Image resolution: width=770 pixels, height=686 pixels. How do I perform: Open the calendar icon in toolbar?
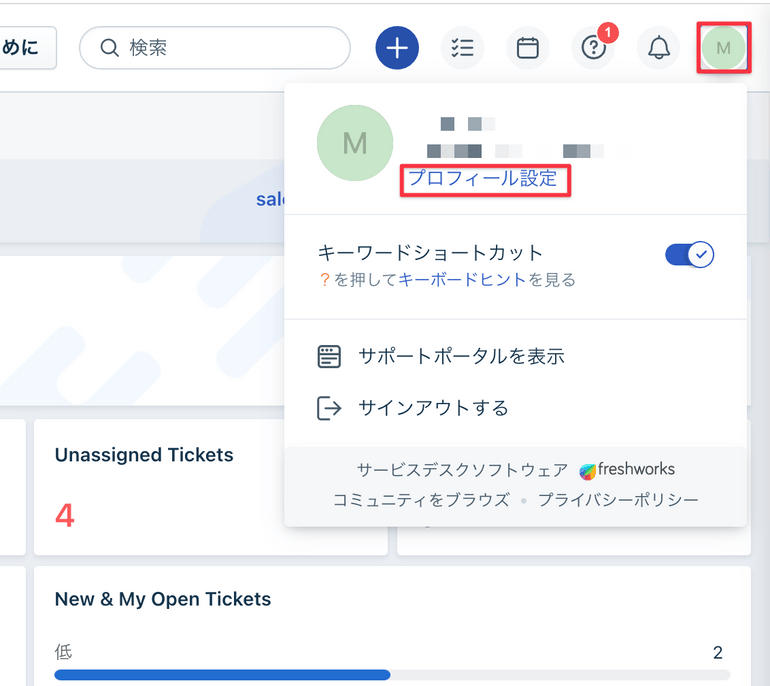coord(527,48)
